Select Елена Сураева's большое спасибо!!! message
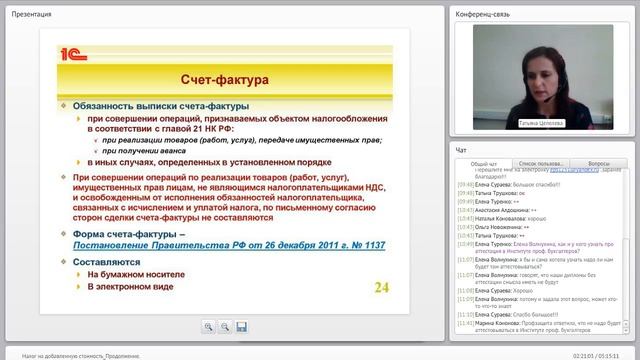The width and height of the screenshot is (640, 360). tap(509, 184)
